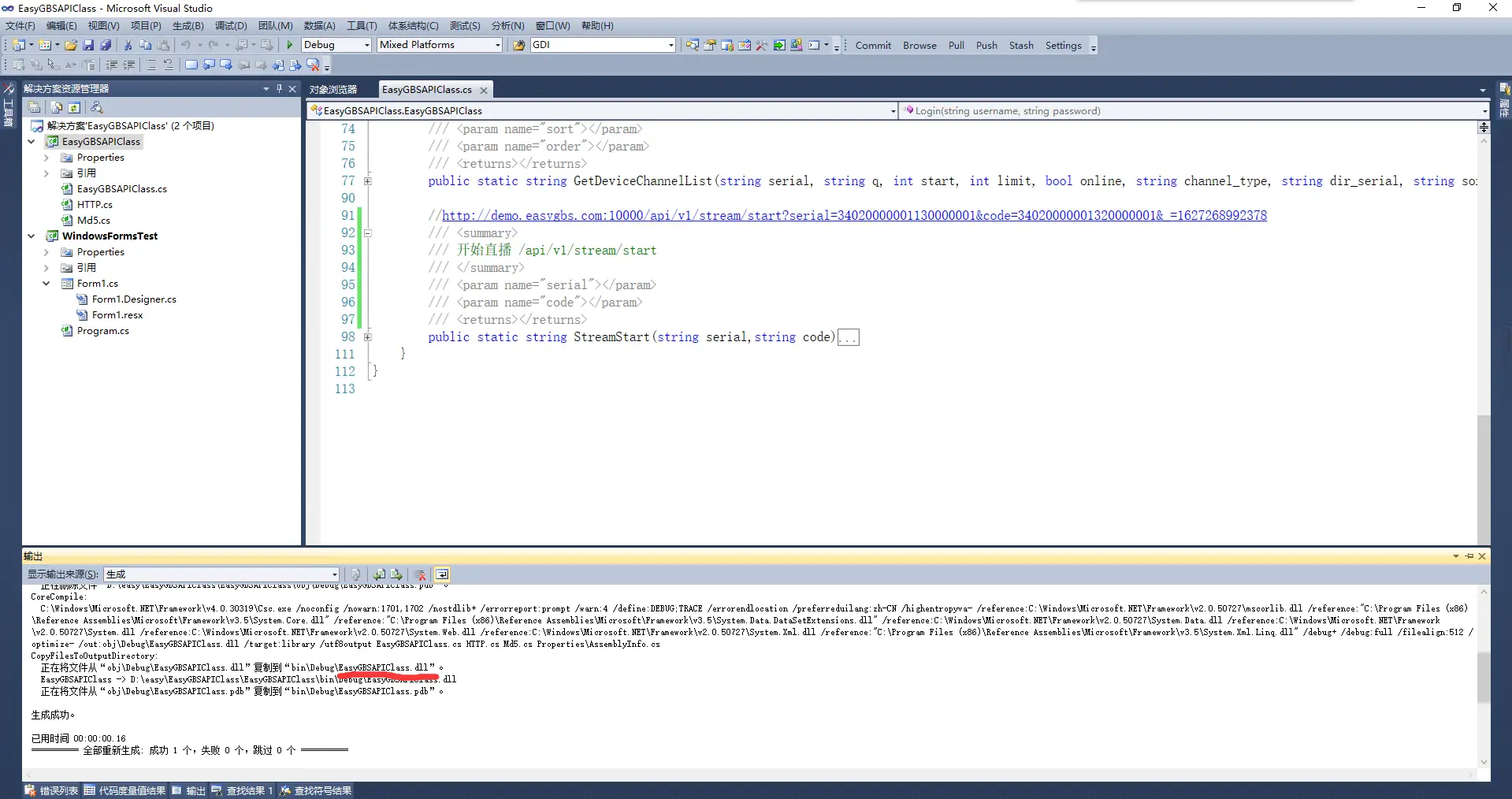Click the Commit button
The image size is (1512, 799).
tap(873, 46)
